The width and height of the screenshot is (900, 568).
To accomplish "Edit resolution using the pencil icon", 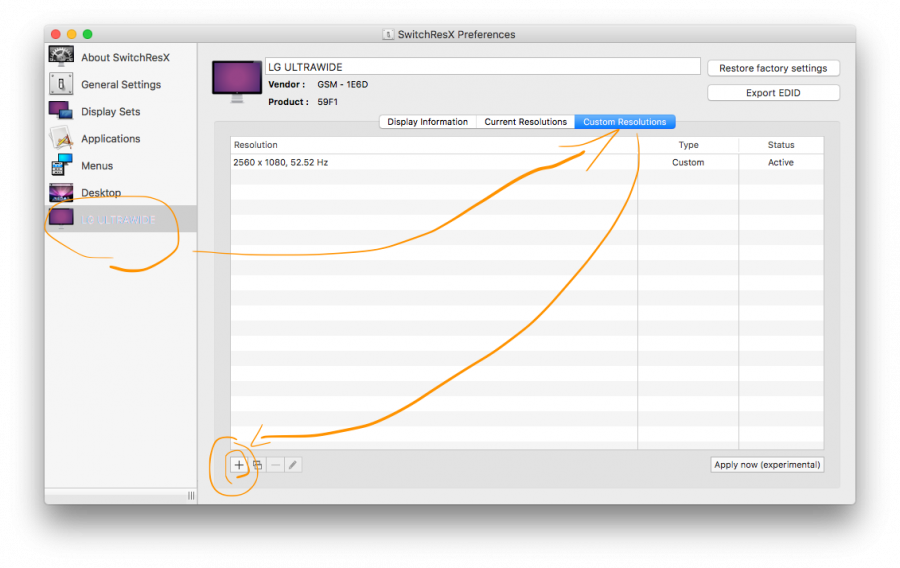I will 293,465.
